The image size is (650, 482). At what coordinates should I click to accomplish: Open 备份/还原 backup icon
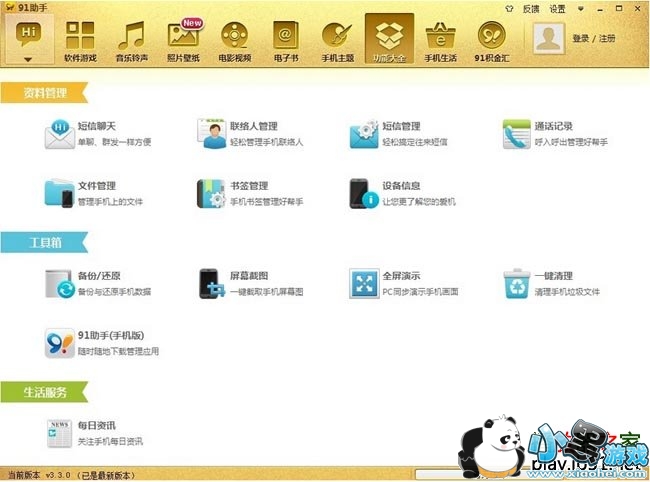60,284
